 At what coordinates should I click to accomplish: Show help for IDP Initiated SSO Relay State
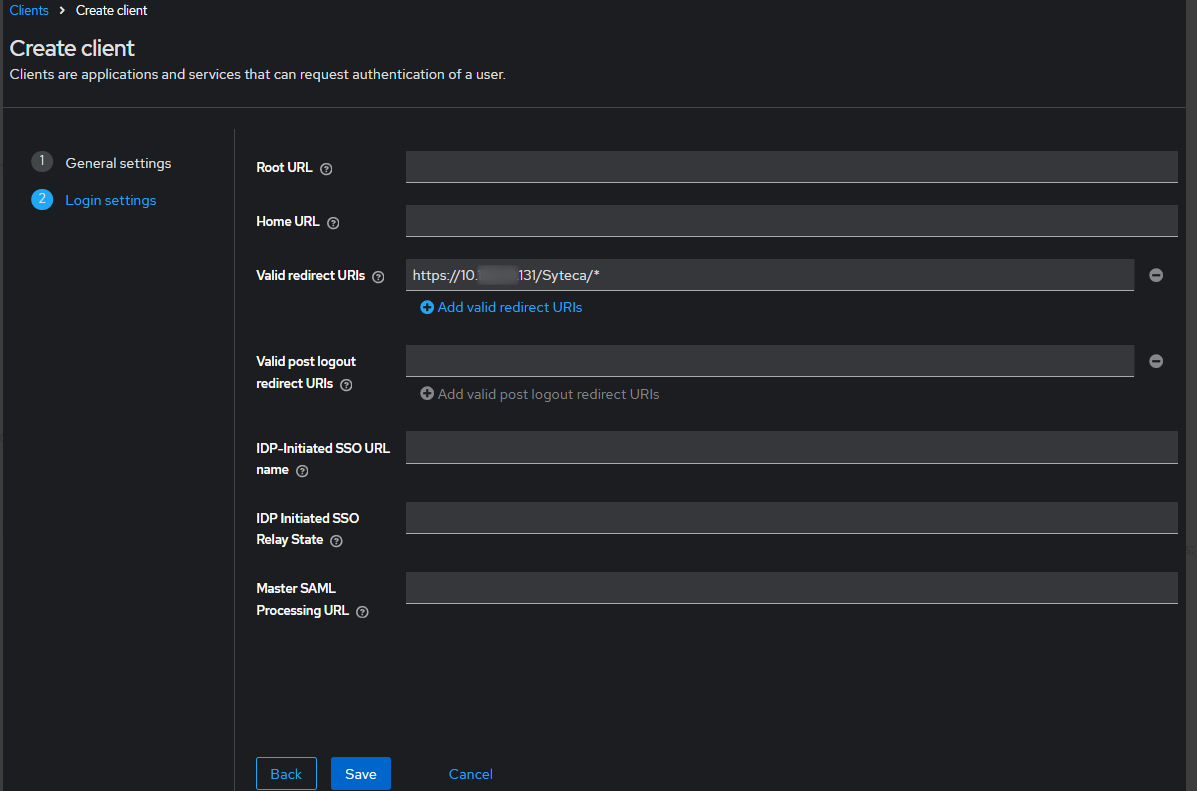click(x=336, y=541)
